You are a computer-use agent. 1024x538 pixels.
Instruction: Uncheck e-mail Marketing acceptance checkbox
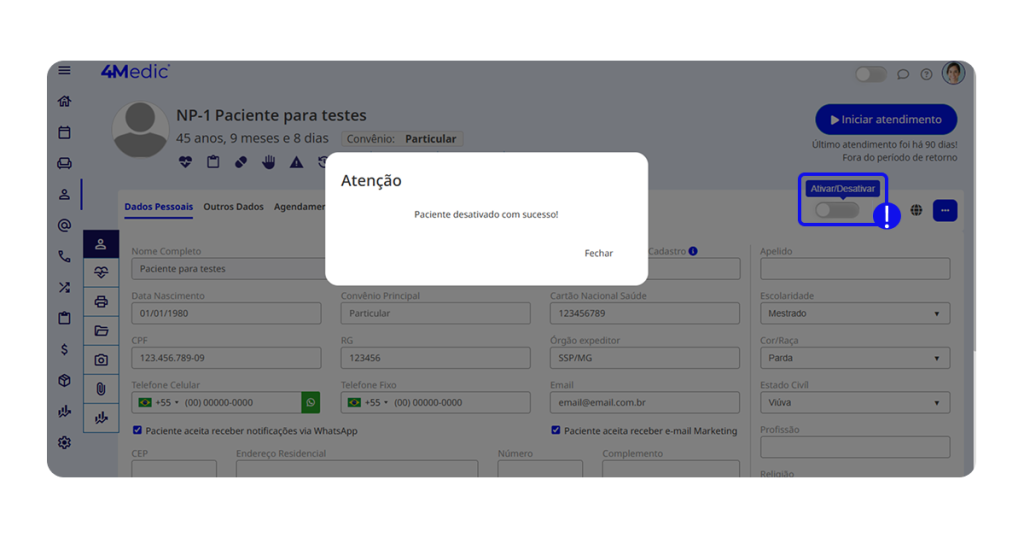[556, 430]
